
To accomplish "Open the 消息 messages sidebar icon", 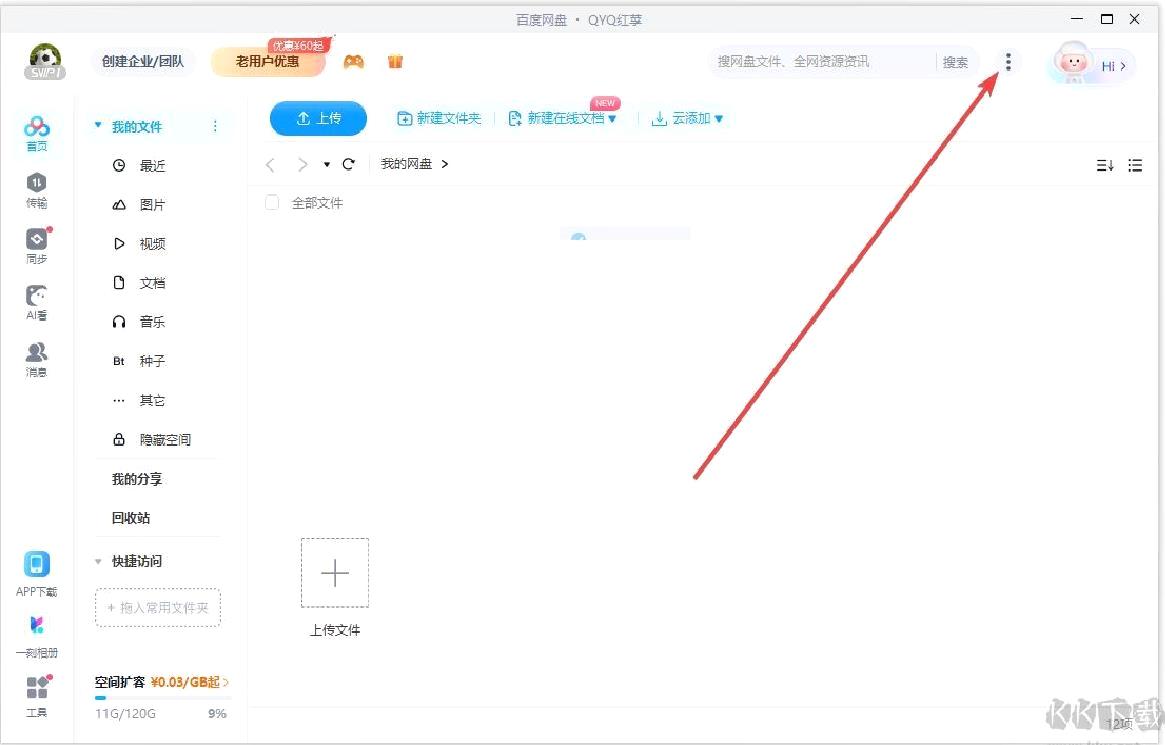I will (36, 360).
